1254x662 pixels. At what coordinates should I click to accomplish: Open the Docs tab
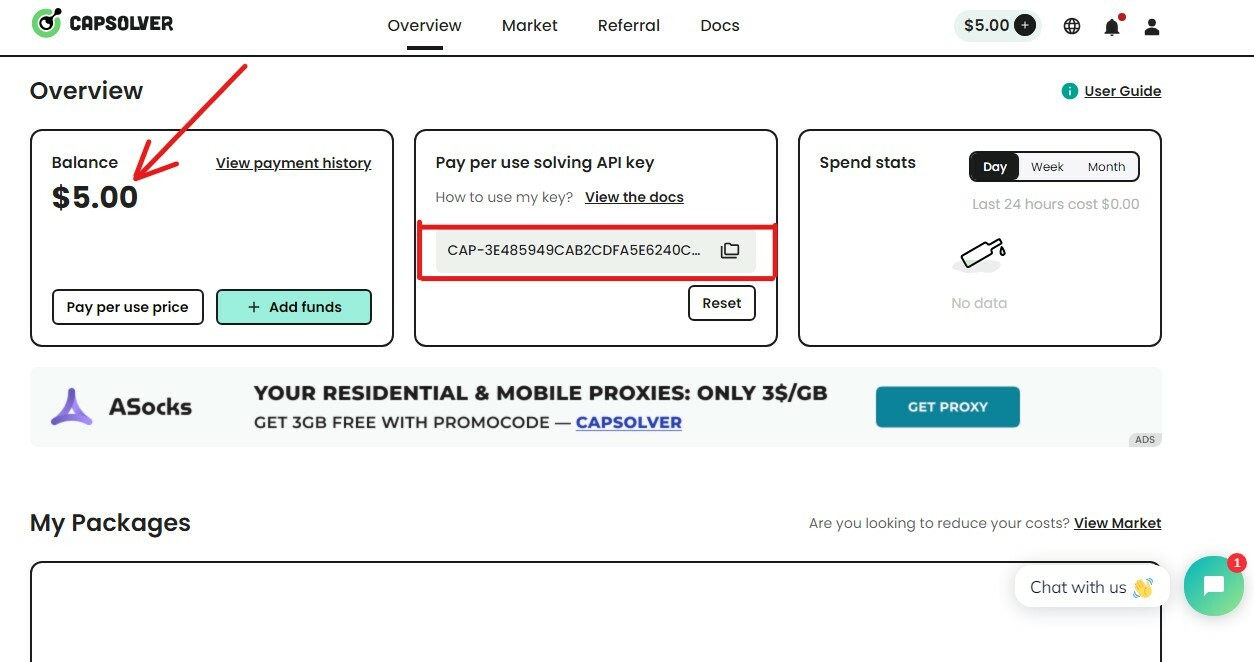720,26
